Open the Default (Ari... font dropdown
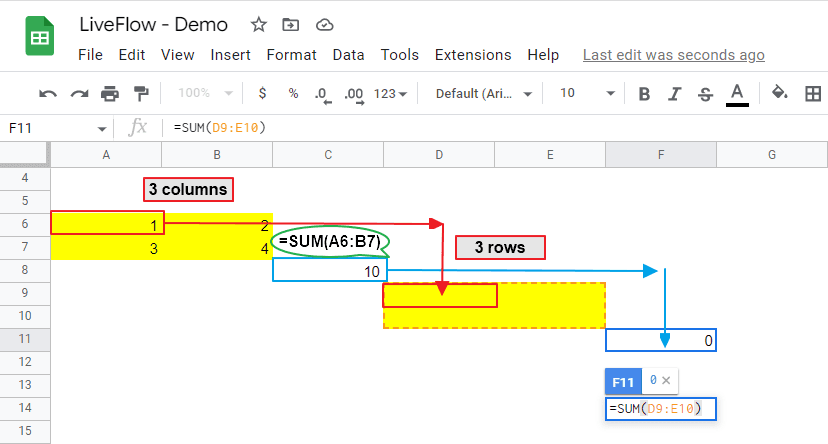828x444 pixels. coord(483,93)
